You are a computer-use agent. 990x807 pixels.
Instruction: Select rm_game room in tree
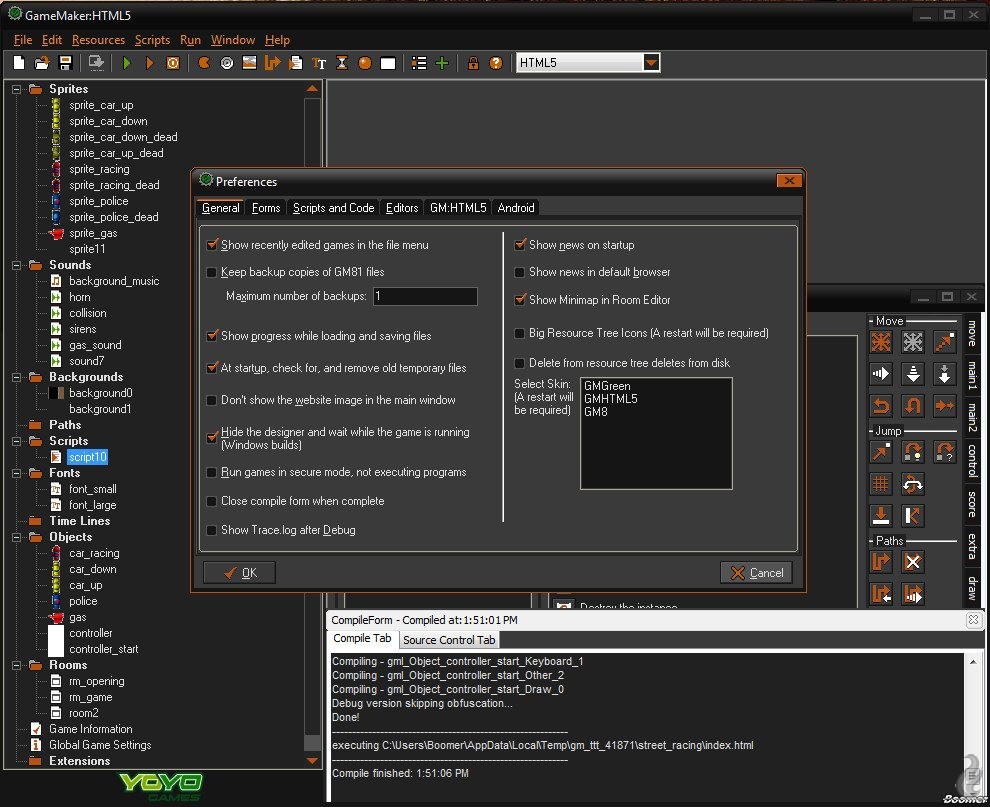coord(90,697)
